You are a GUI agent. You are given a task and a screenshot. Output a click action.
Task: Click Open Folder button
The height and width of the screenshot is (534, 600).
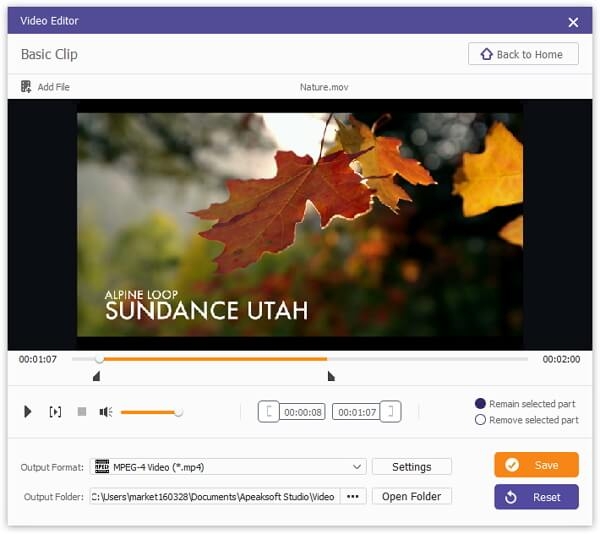pyautogui.click(x=411, y=497)
